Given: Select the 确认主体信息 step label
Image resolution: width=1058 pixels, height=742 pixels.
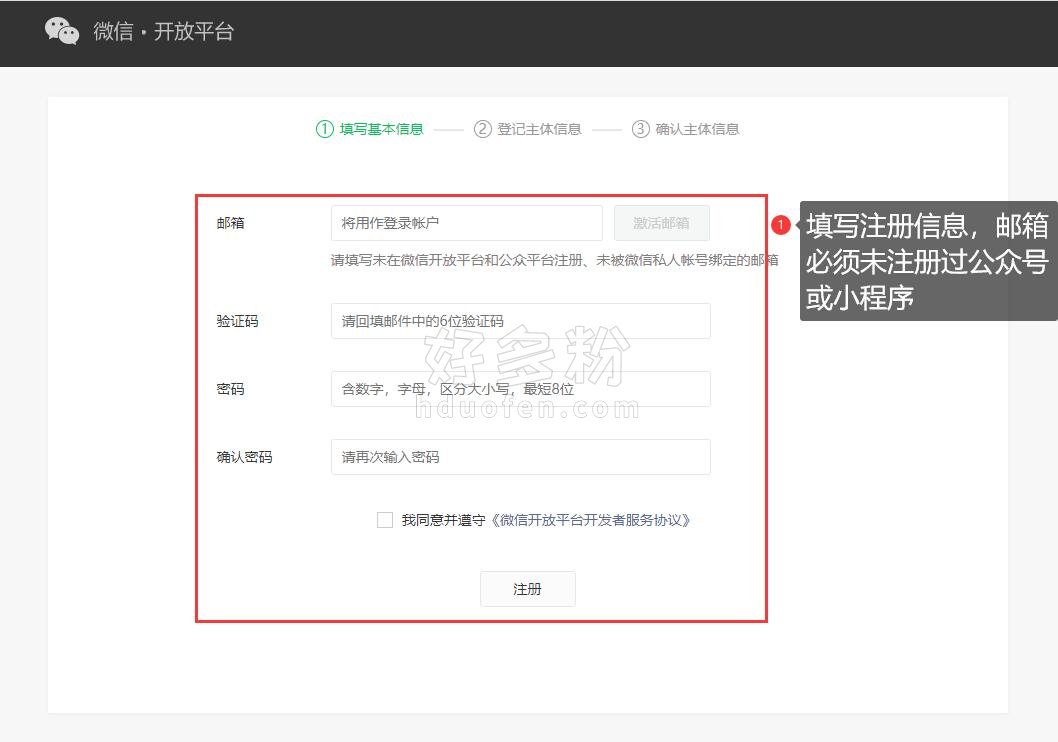Looking at the screenshot, I should 697,129.
